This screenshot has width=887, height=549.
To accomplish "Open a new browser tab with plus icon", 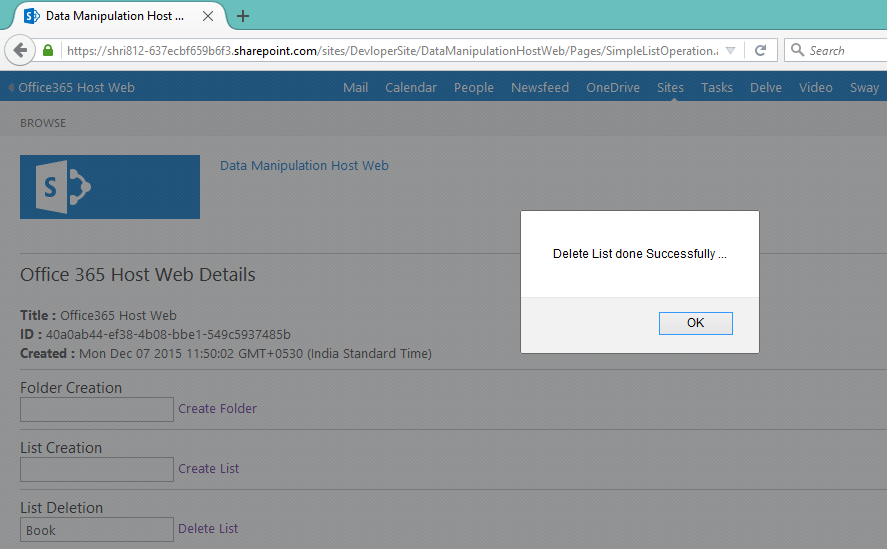I will [x=243, y=16].
